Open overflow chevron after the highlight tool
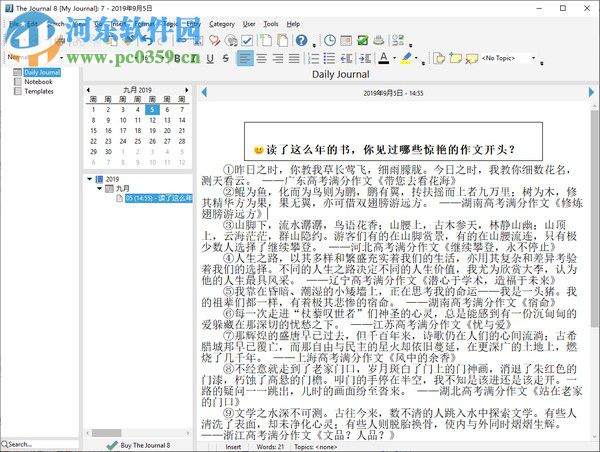 [x=423, y=63]
